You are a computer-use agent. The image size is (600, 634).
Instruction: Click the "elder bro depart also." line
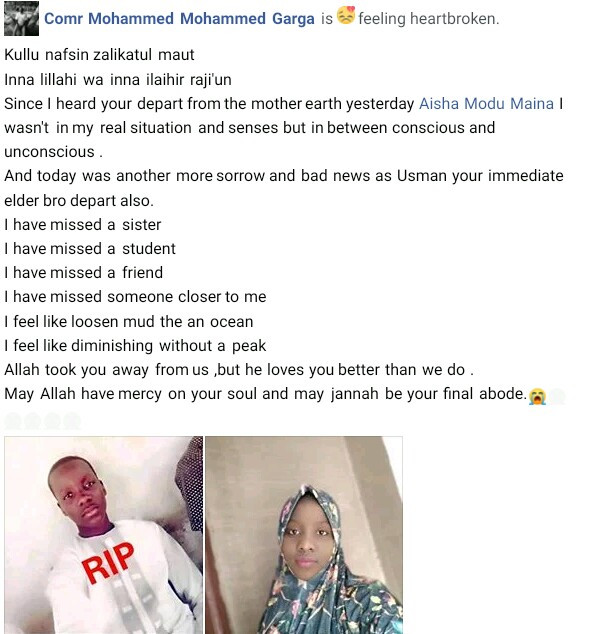click(x=79, y=201)
